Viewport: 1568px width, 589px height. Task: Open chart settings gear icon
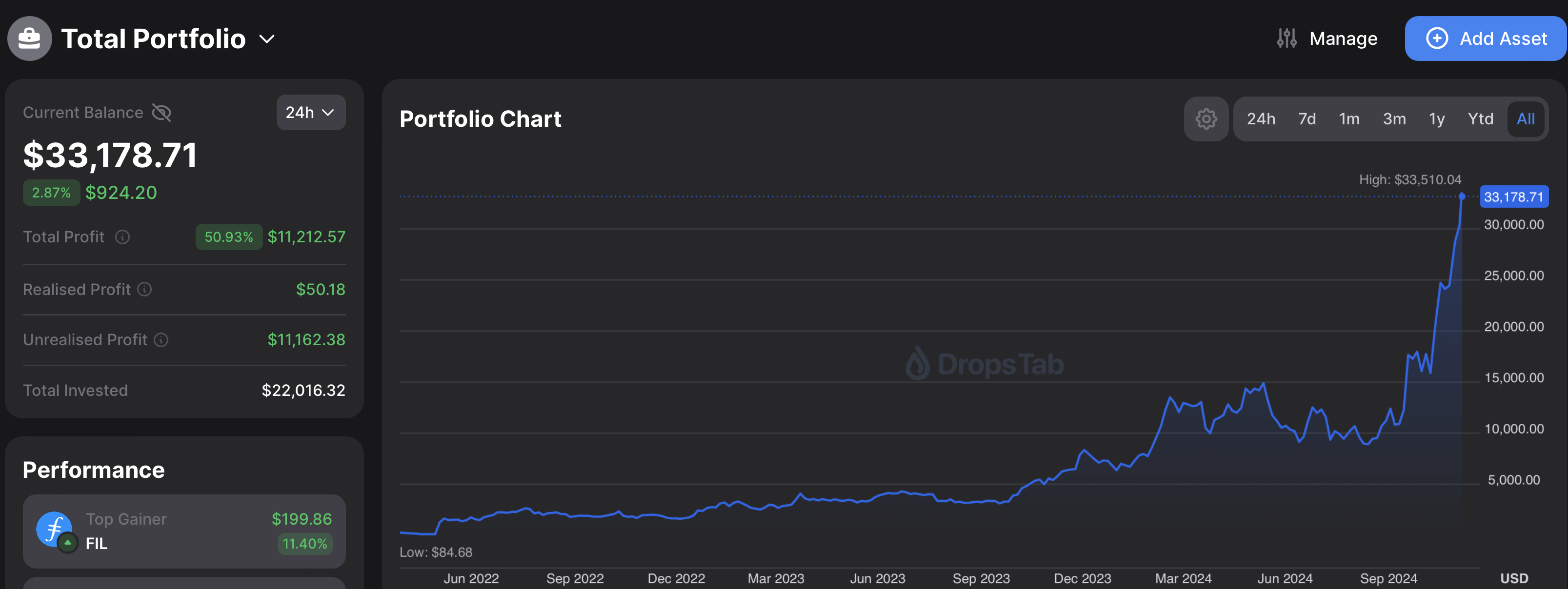1206,118
